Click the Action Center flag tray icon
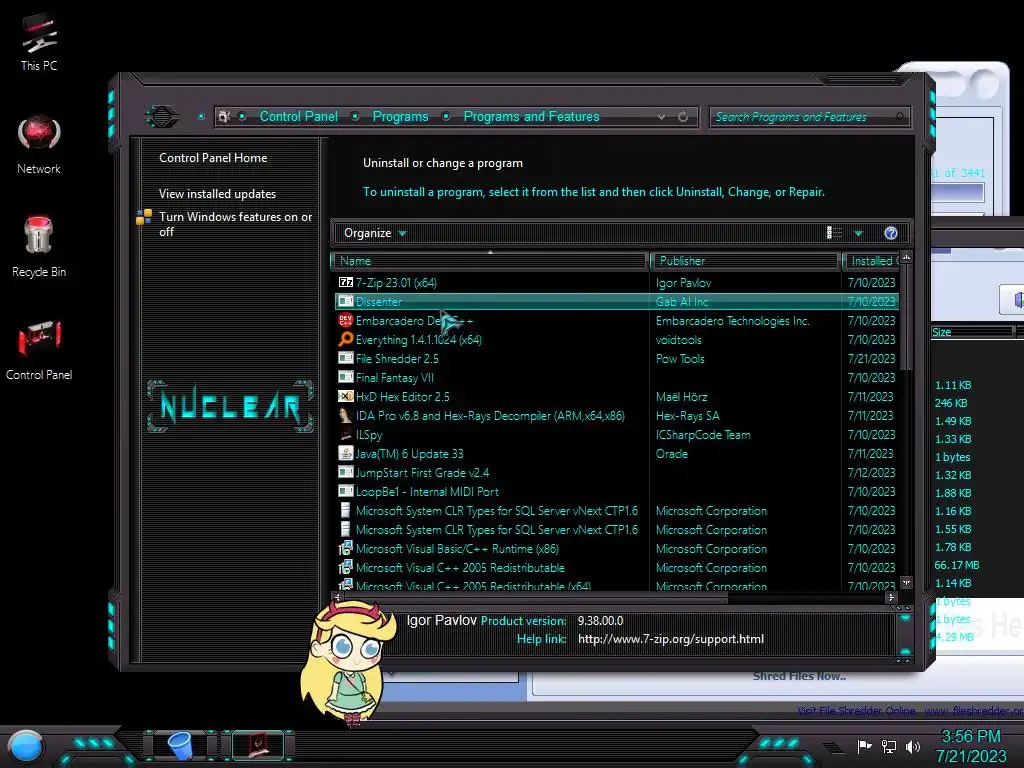The image size is (1024, 768). point(864,746)
